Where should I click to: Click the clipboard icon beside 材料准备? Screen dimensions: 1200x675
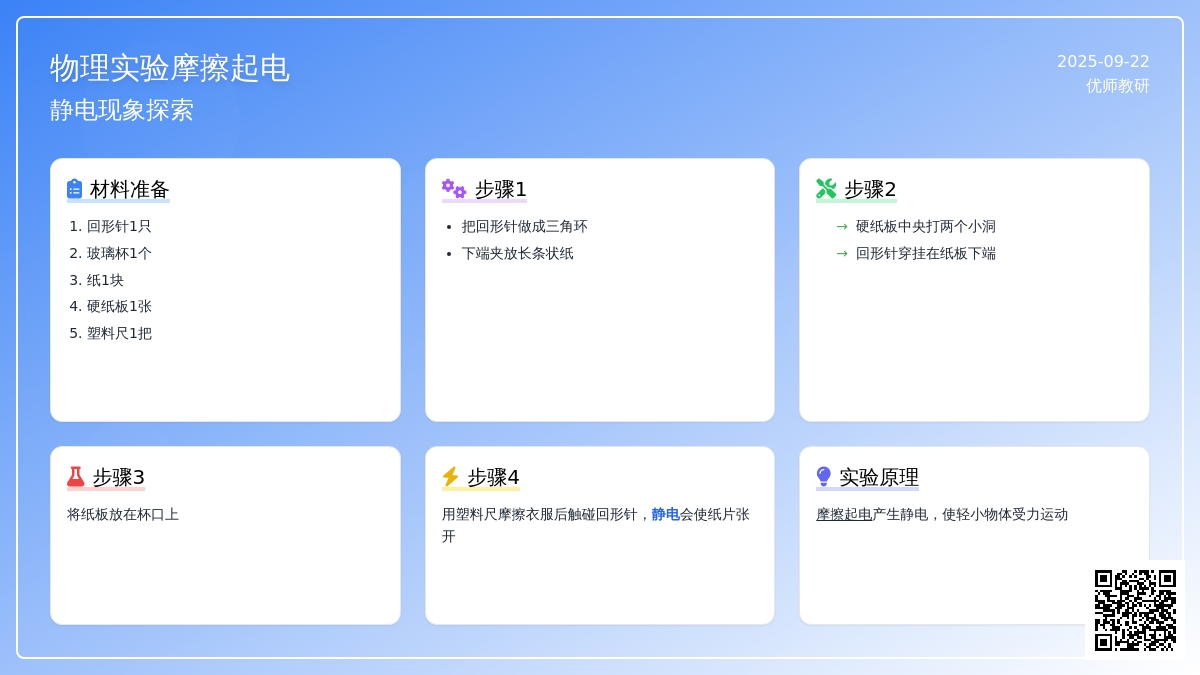point(75,189)
